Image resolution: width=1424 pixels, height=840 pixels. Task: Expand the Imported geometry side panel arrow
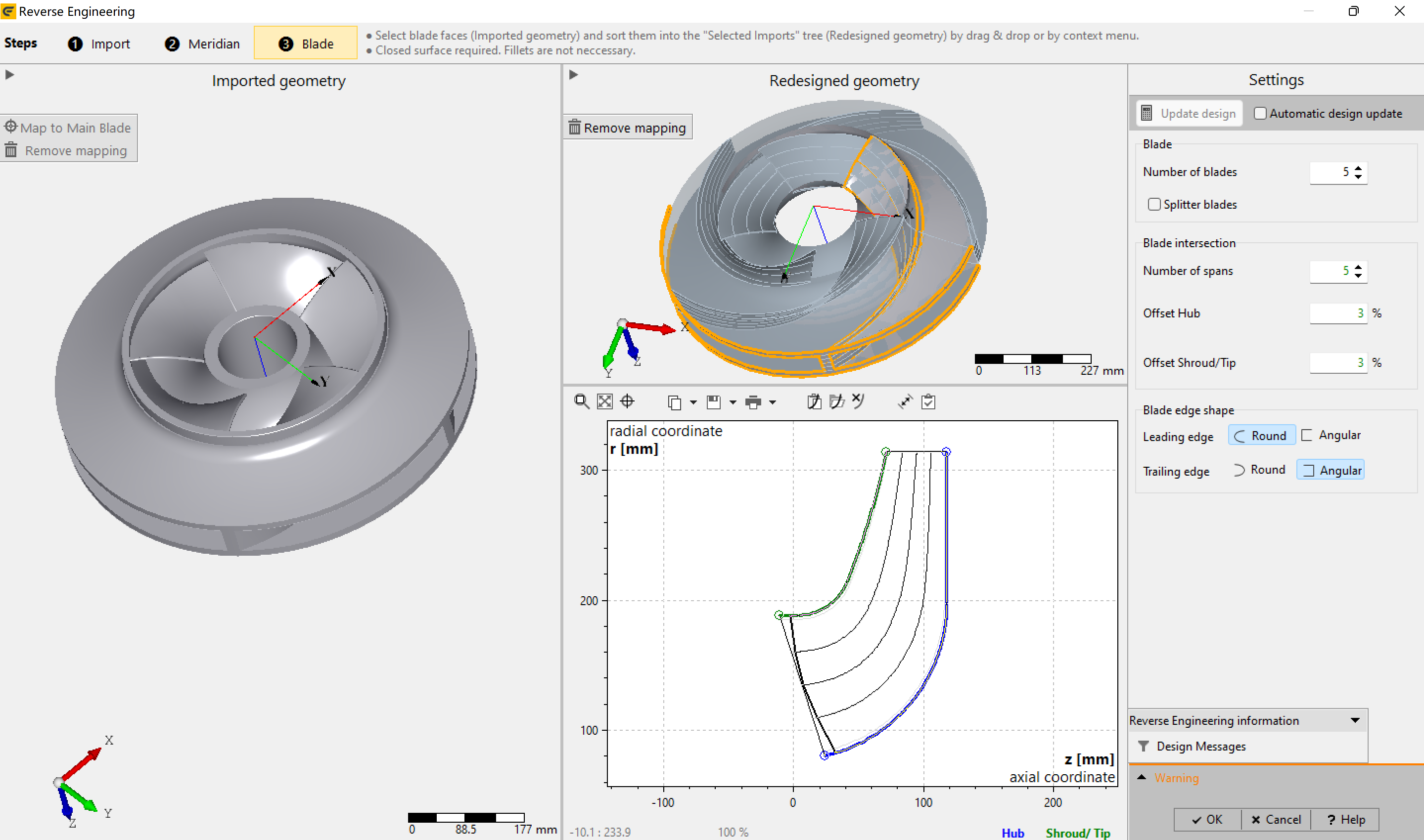(x=9, y=75)
